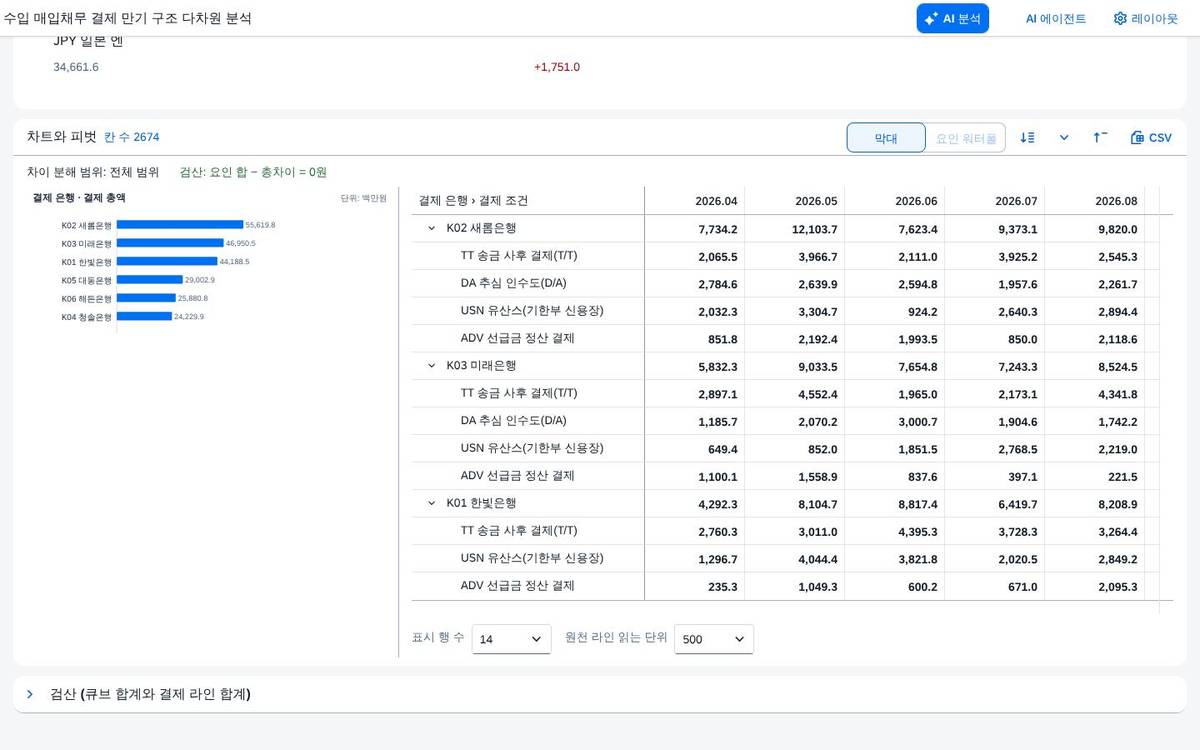Click the 차이 분해 범위: 전체 범위 text
The height and width of the screenshot is (750, 1200).
[x=93, y=172]
